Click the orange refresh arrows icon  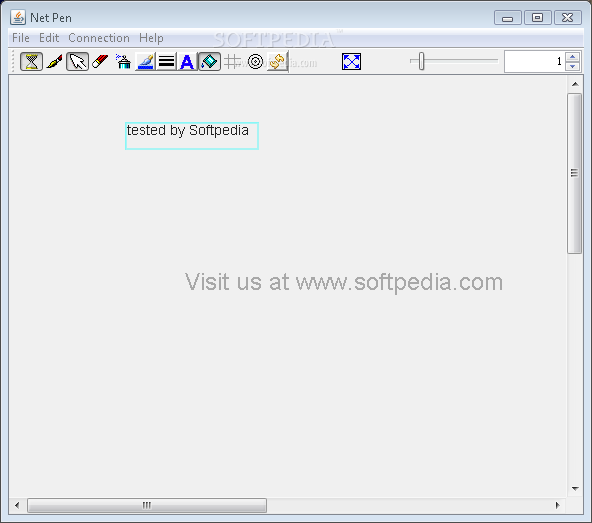tap(278, 62)
